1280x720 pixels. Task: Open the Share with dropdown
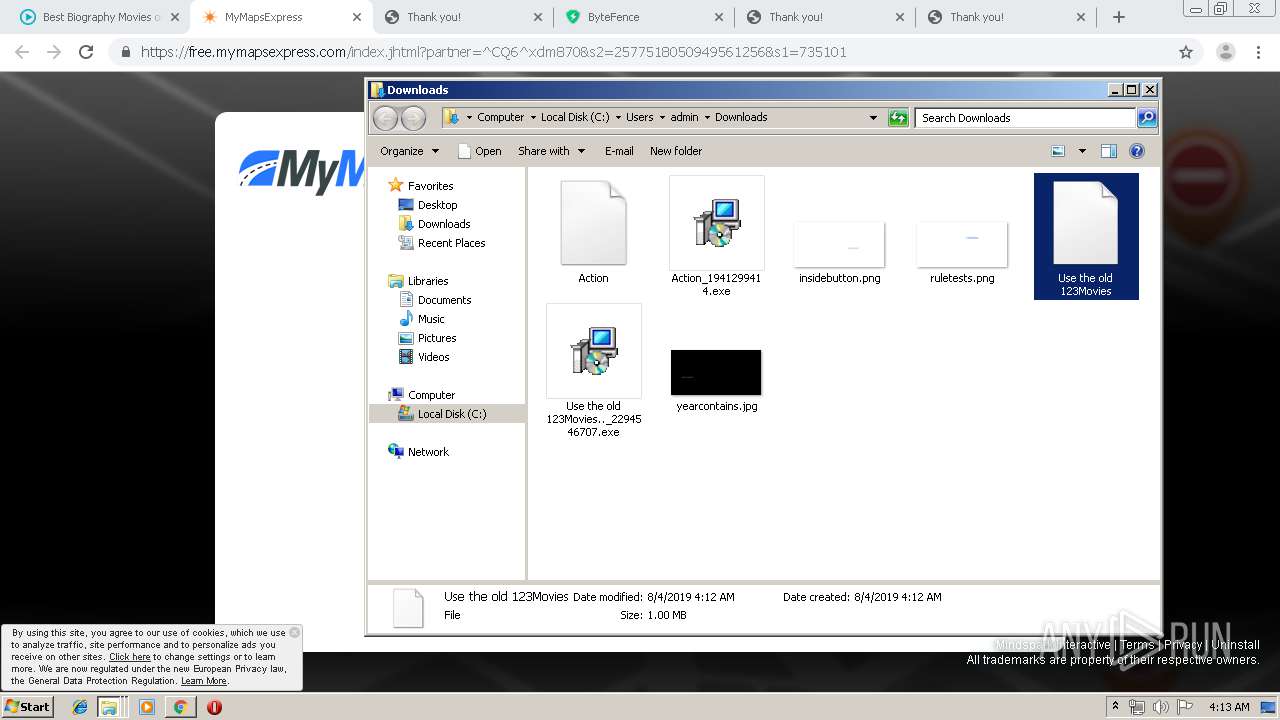(551, 151)
